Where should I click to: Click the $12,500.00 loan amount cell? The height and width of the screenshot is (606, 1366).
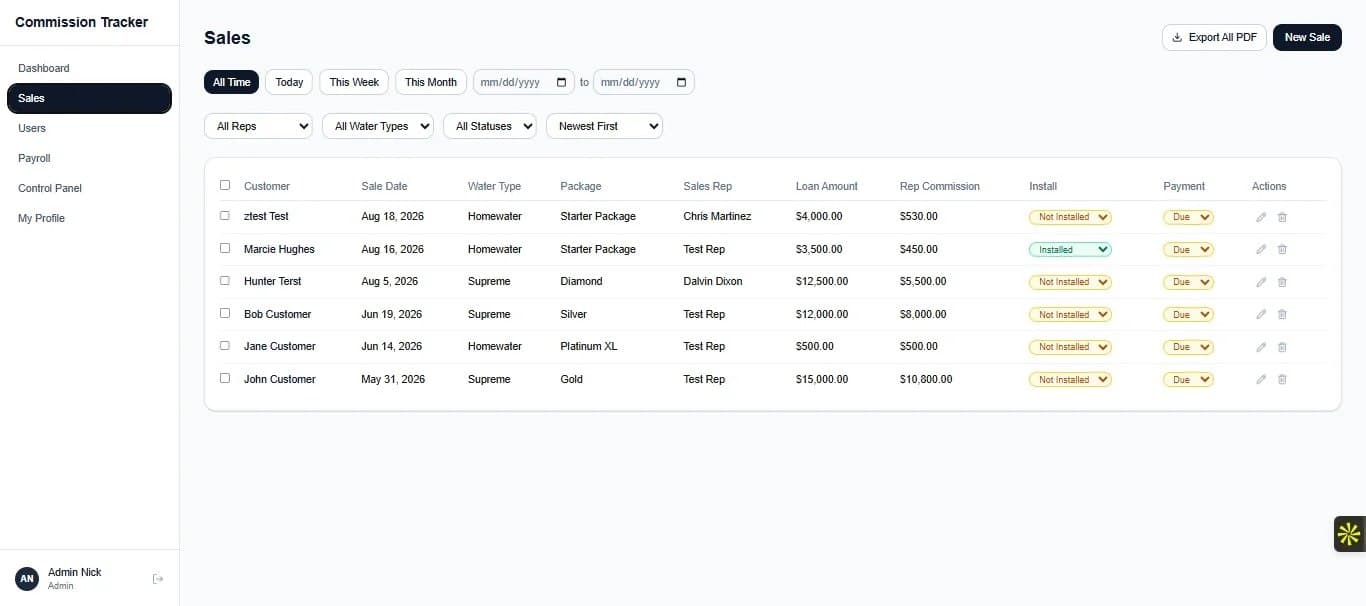click(822, 282)
